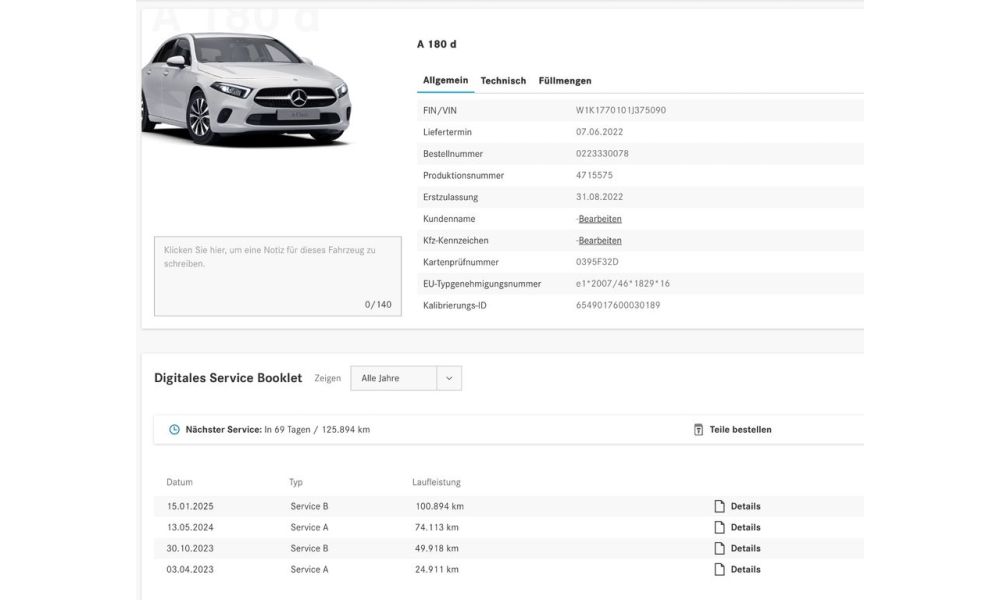
Task: Click the Typ column header
Action: coord(296,482)
